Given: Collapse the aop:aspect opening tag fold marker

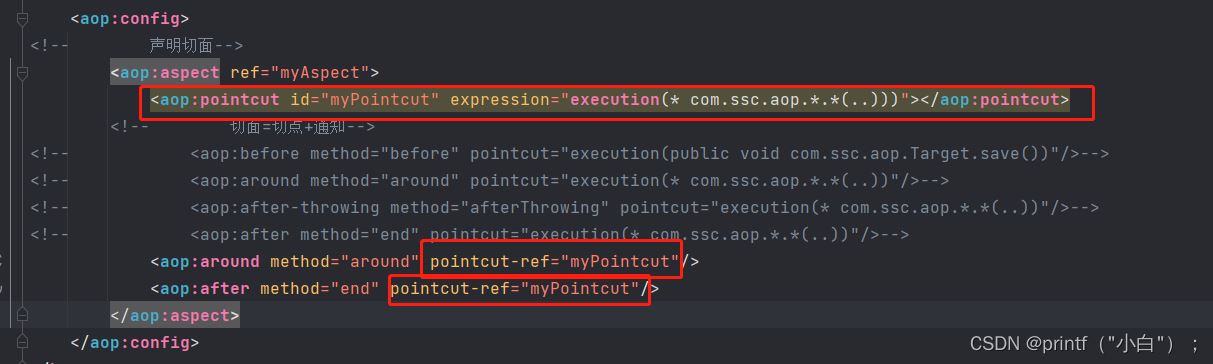Looking at the screenshot, I should (23, 72).
